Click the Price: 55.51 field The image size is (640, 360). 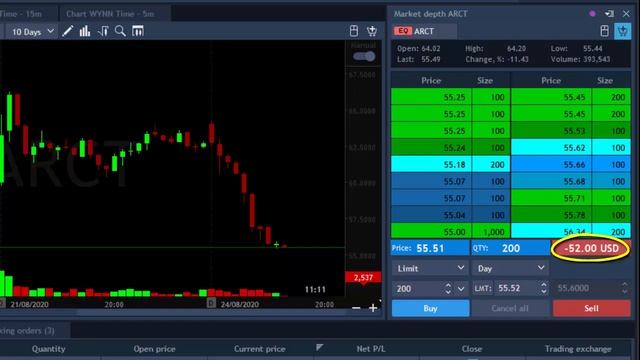430,248
